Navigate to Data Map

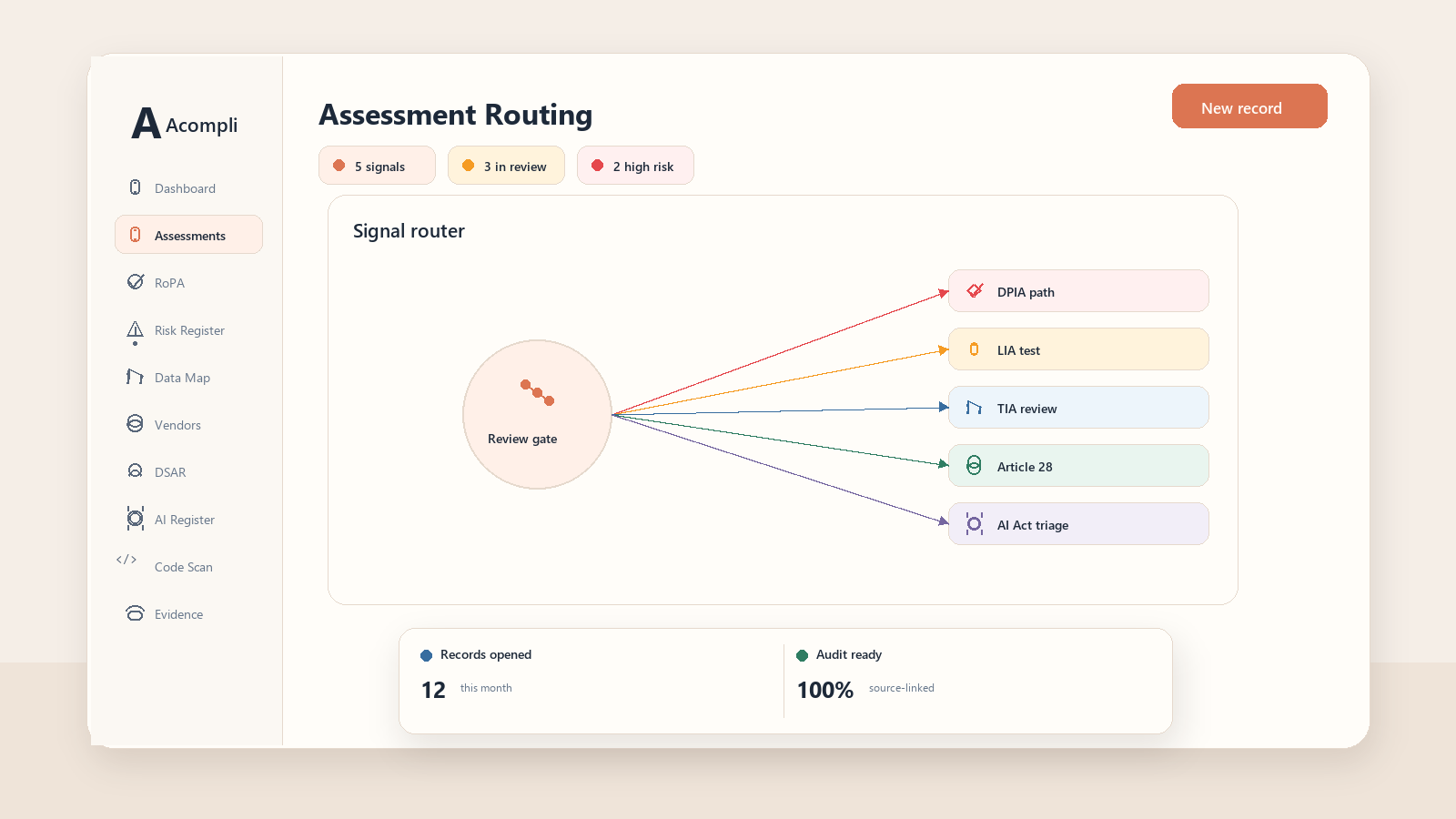click(188, 378)
